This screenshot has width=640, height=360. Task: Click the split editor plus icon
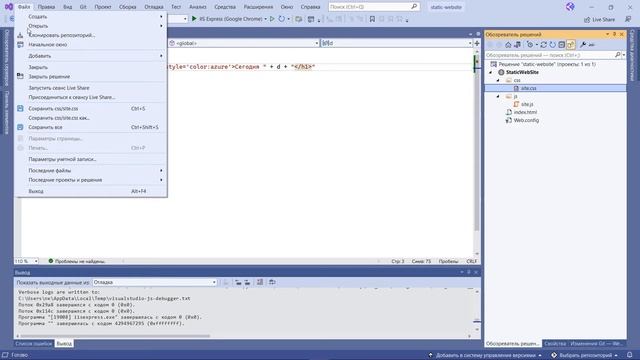[477, 43]
